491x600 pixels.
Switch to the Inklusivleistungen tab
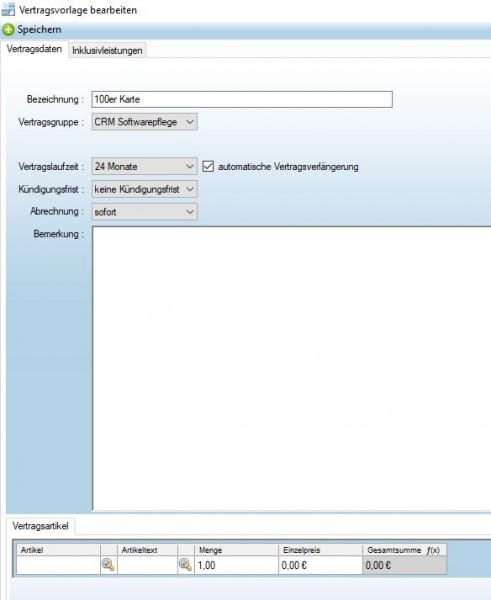[107, 51]
